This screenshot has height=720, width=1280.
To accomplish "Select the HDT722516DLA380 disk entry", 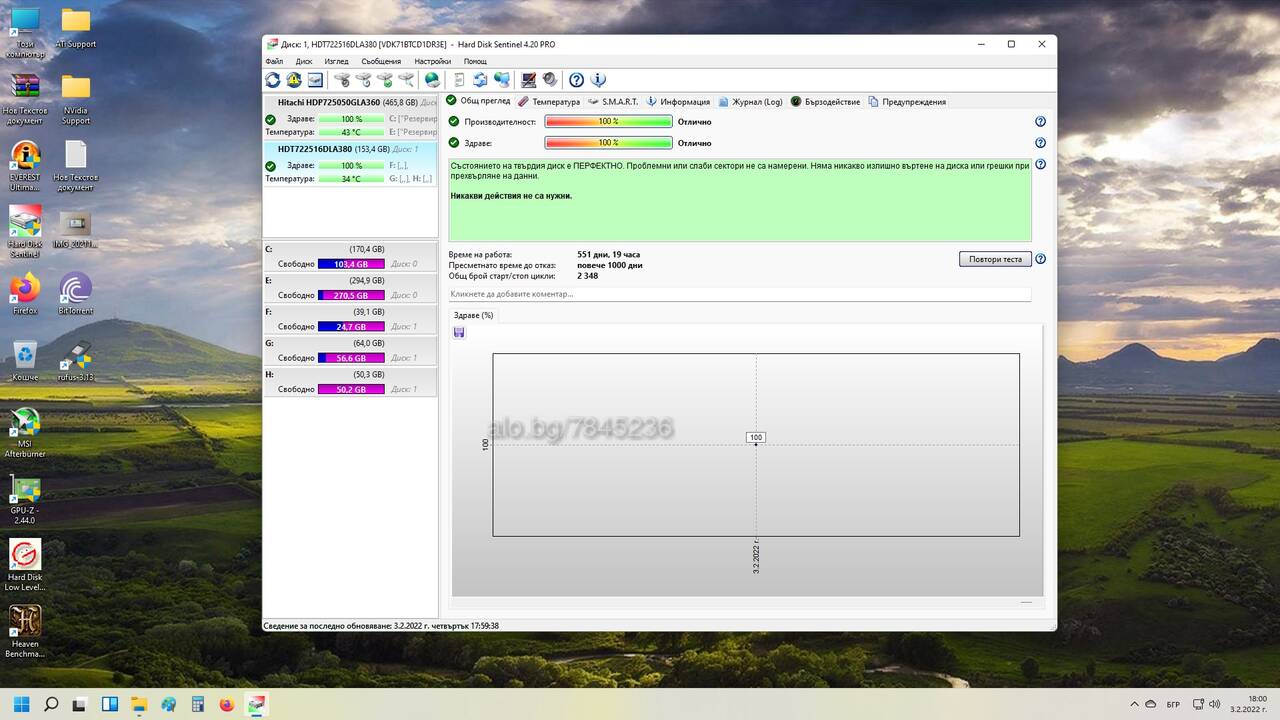I will pyautogui.click(x=350, y=164).
